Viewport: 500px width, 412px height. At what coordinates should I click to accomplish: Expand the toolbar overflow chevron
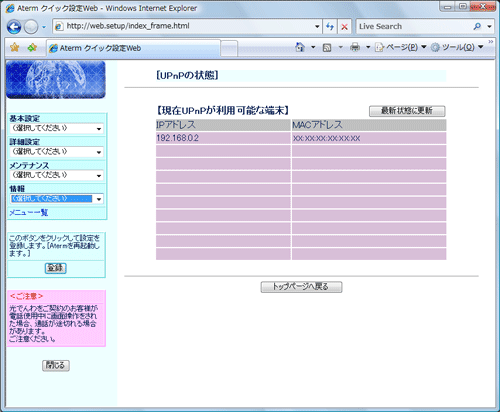(491, 42)
